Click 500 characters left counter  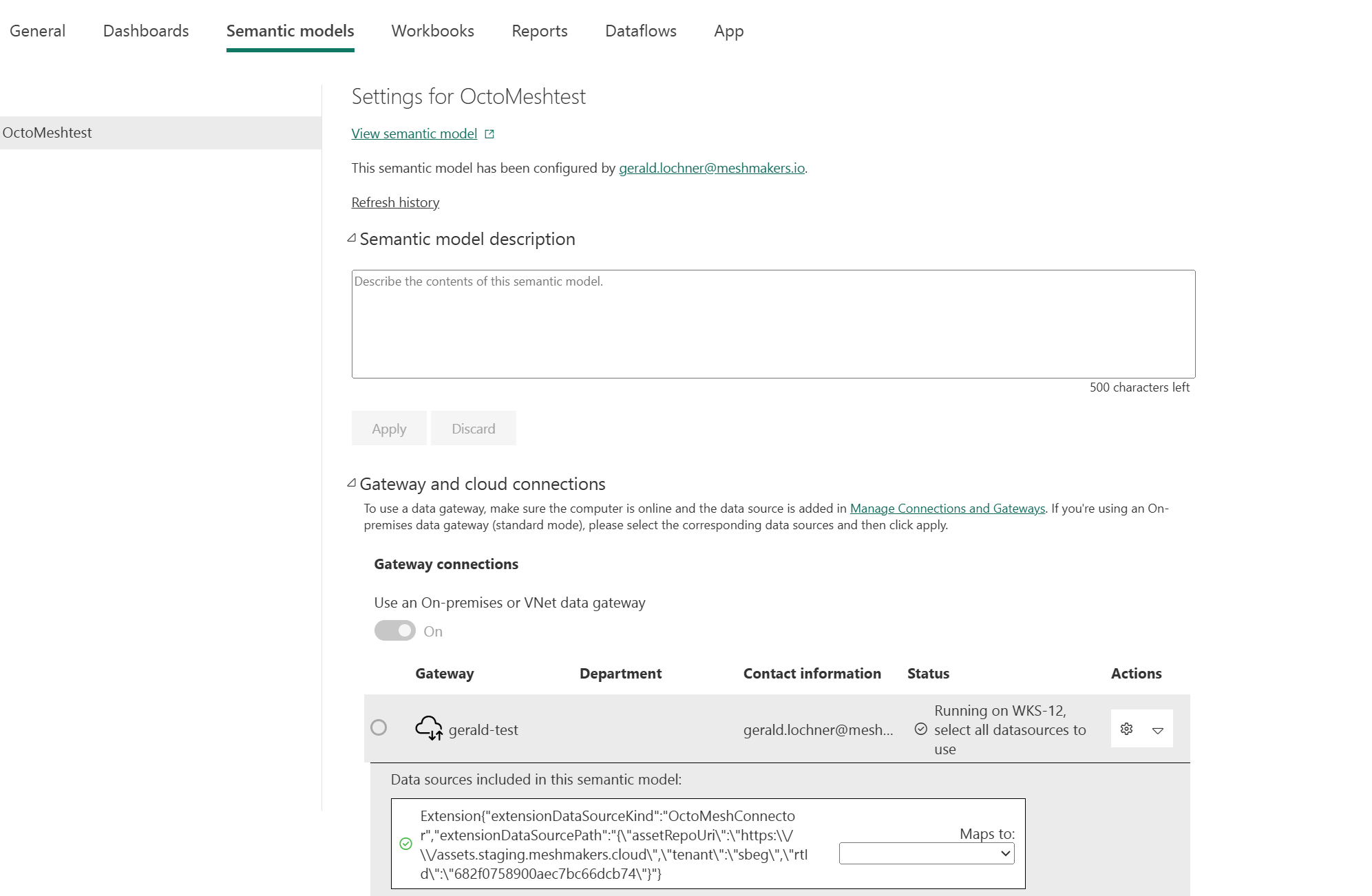(1139, 387)
